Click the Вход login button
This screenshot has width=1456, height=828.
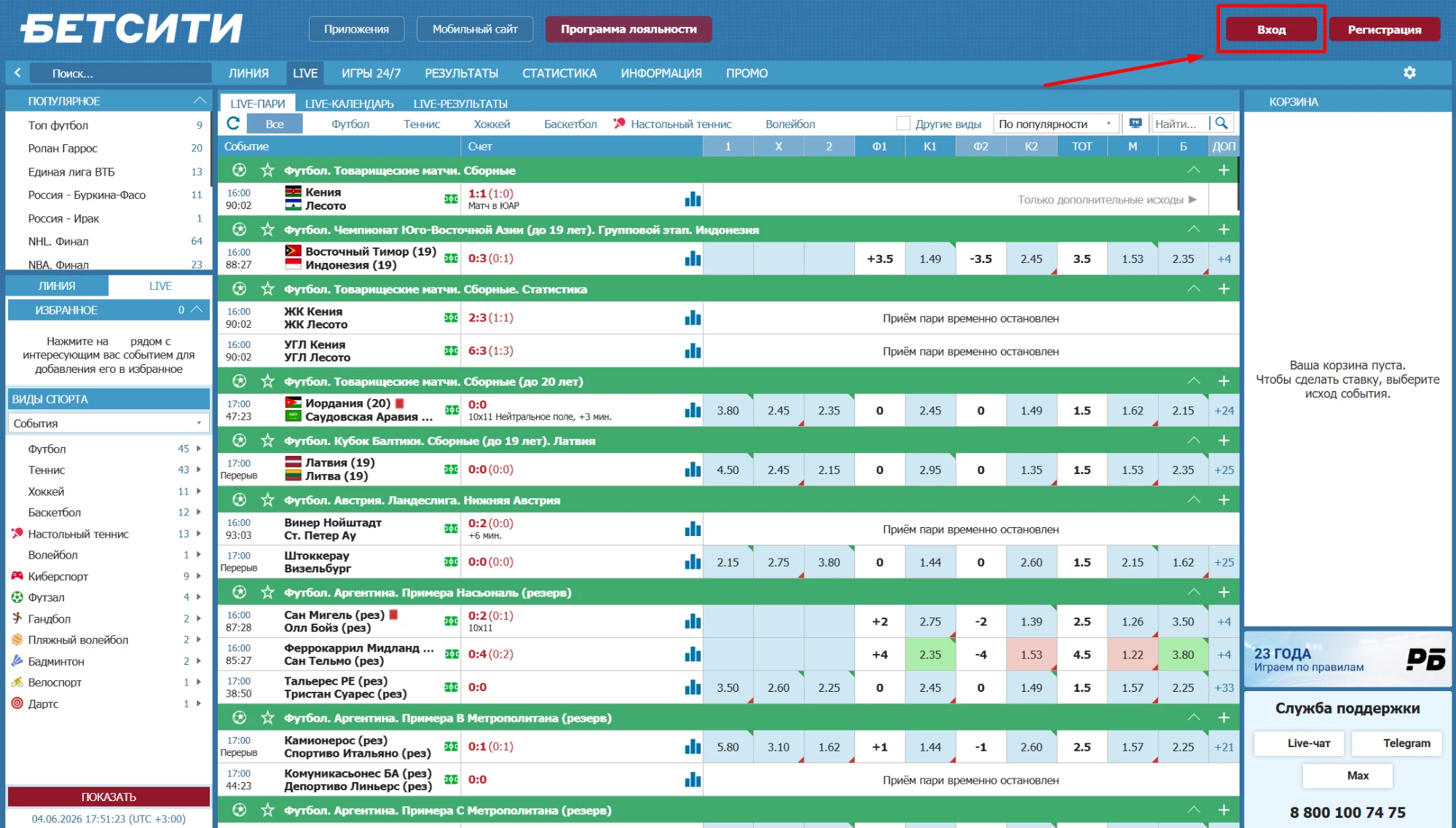pos(1271,29)
